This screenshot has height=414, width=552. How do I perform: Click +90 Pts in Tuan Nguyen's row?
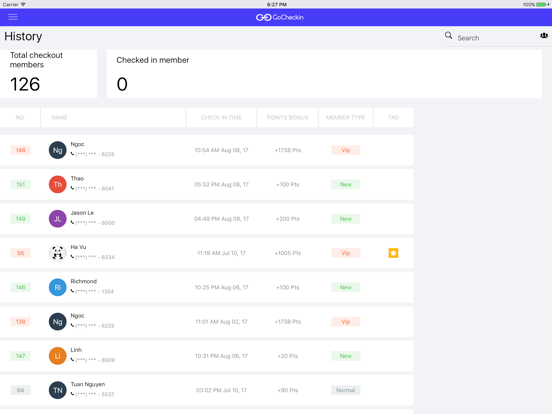288,390
